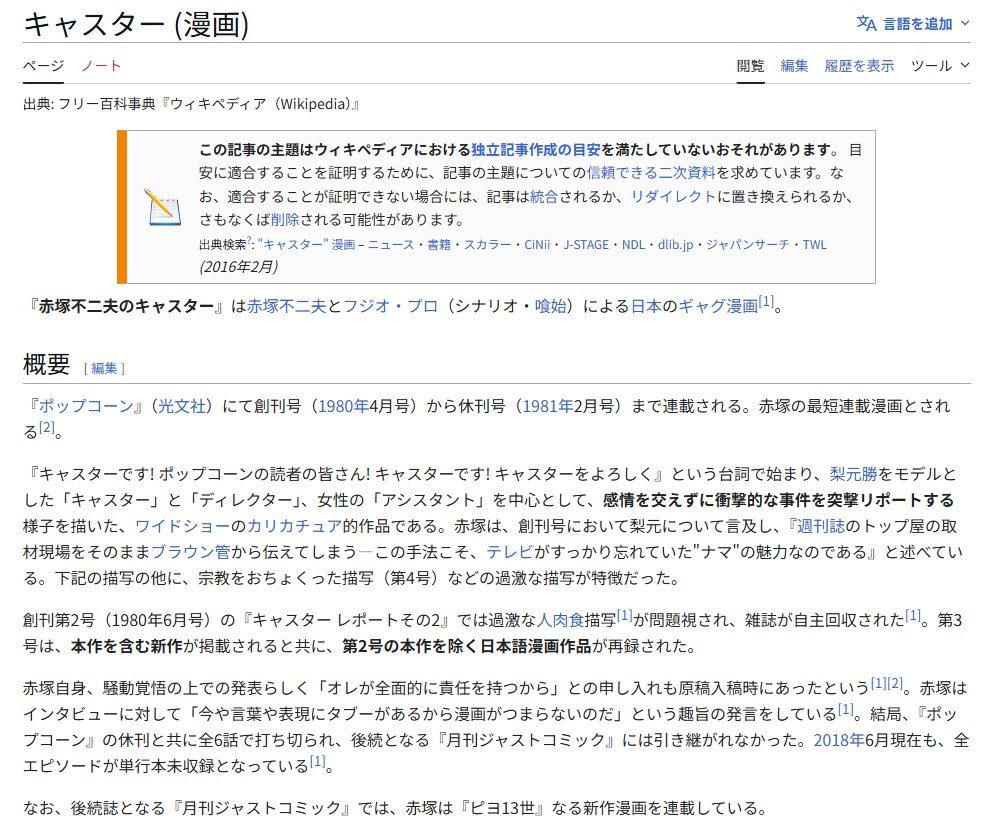This screenshot has width=988, height=839.
Task: Jump to footnote 2 after 最短連載漫画とされる
Action: [x=46, y=428]
